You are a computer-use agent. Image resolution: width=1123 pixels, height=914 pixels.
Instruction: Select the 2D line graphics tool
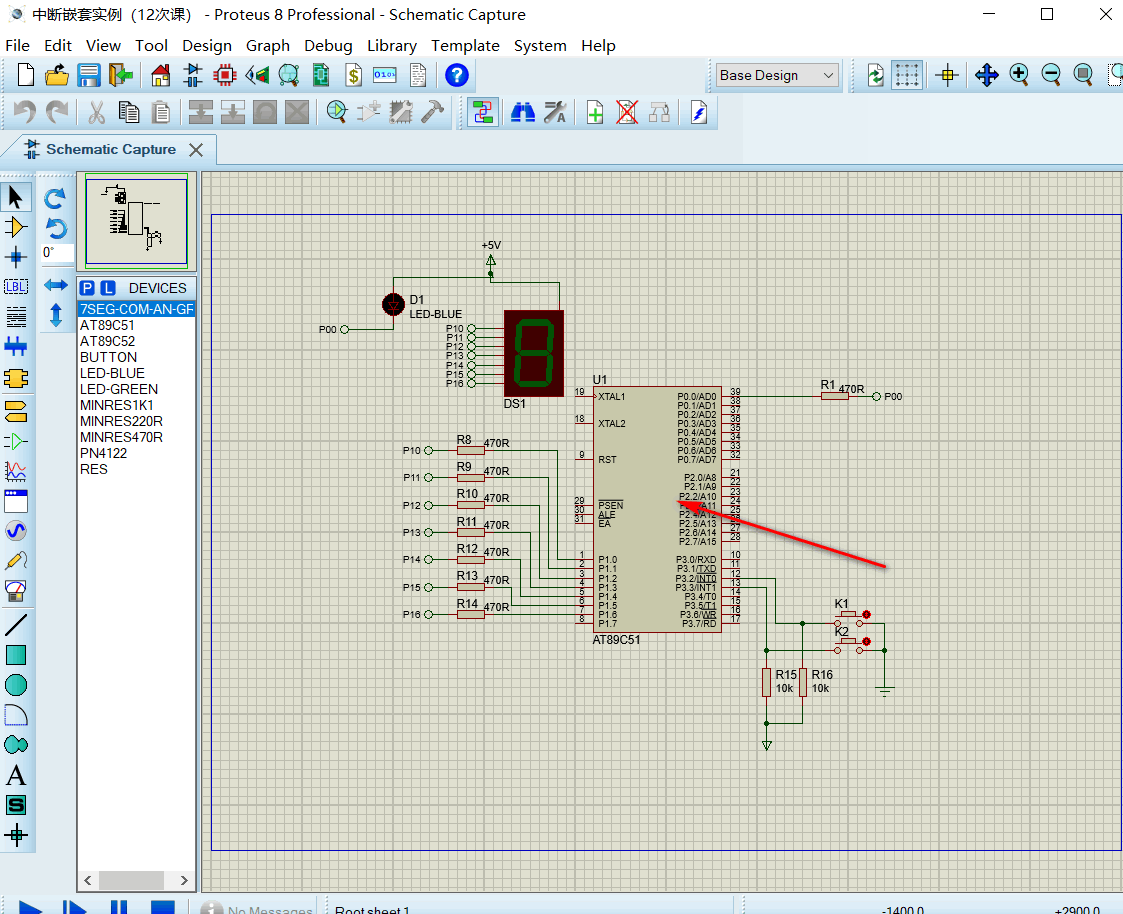click(x=16, y=625)
